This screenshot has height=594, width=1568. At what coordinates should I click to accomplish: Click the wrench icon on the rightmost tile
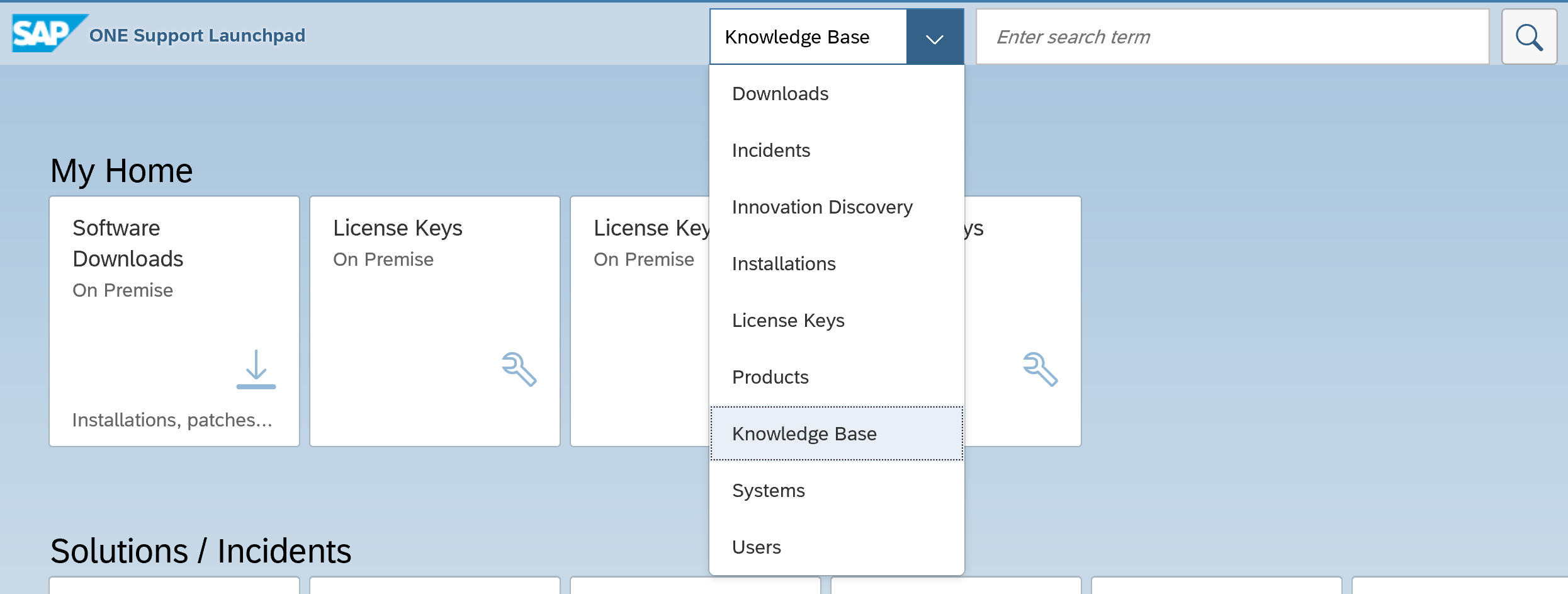(x=1039, y=369)
